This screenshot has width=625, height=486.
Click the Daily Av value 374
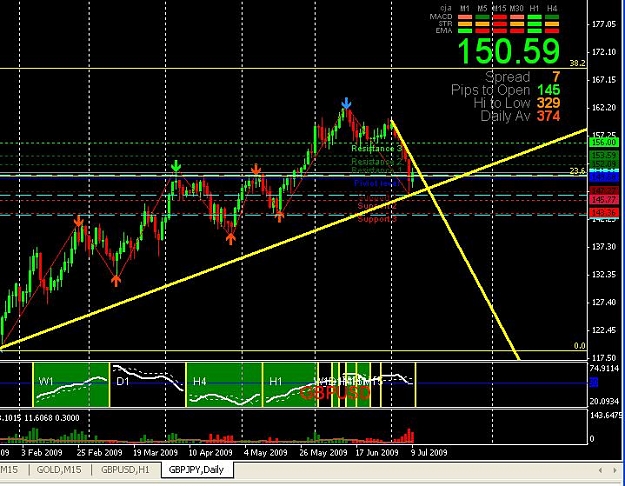click(548, 116)
